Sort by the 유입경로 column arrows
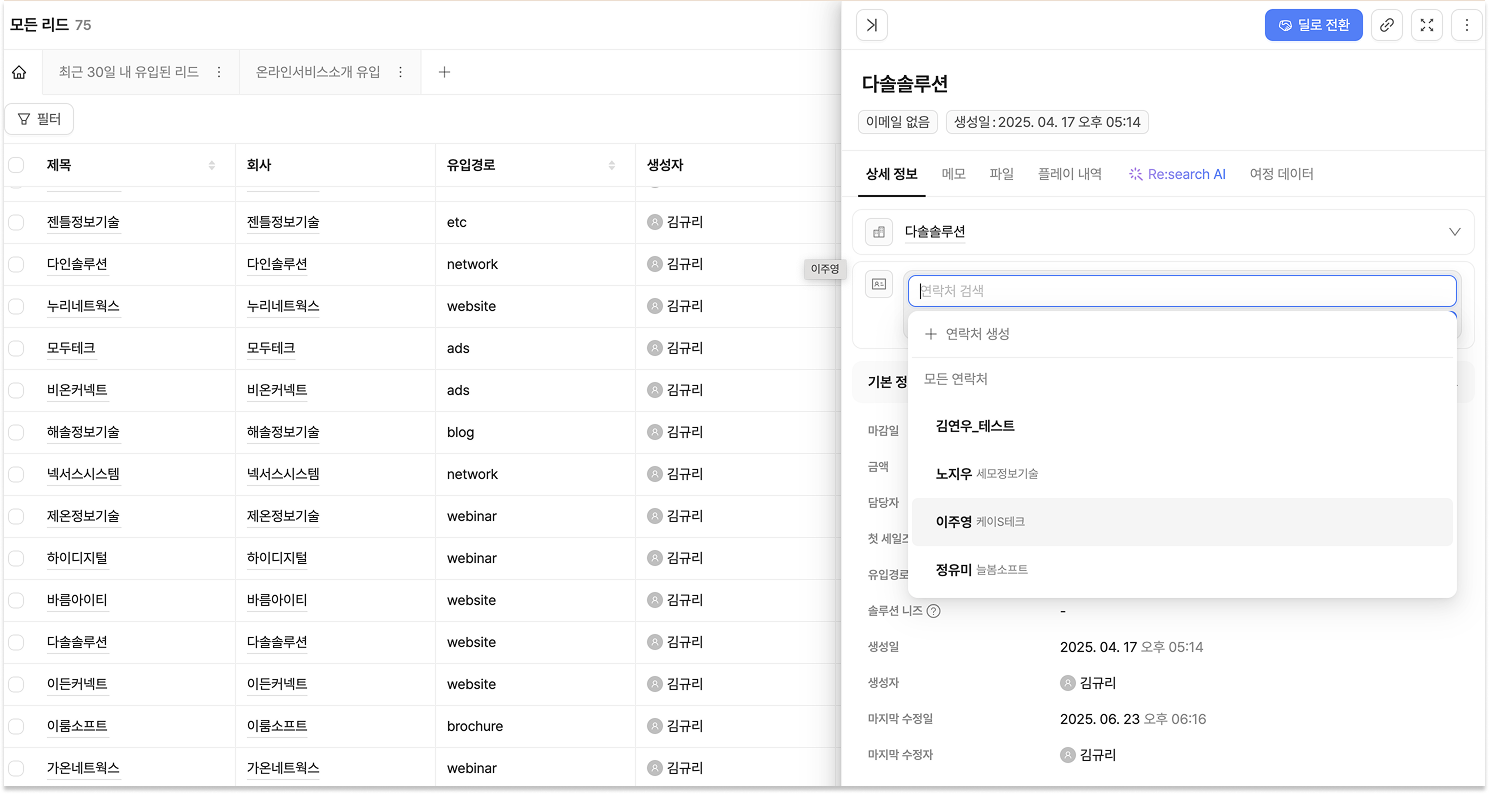The width and height of the screenshot is (1489, 794). [x=612, y=165]
